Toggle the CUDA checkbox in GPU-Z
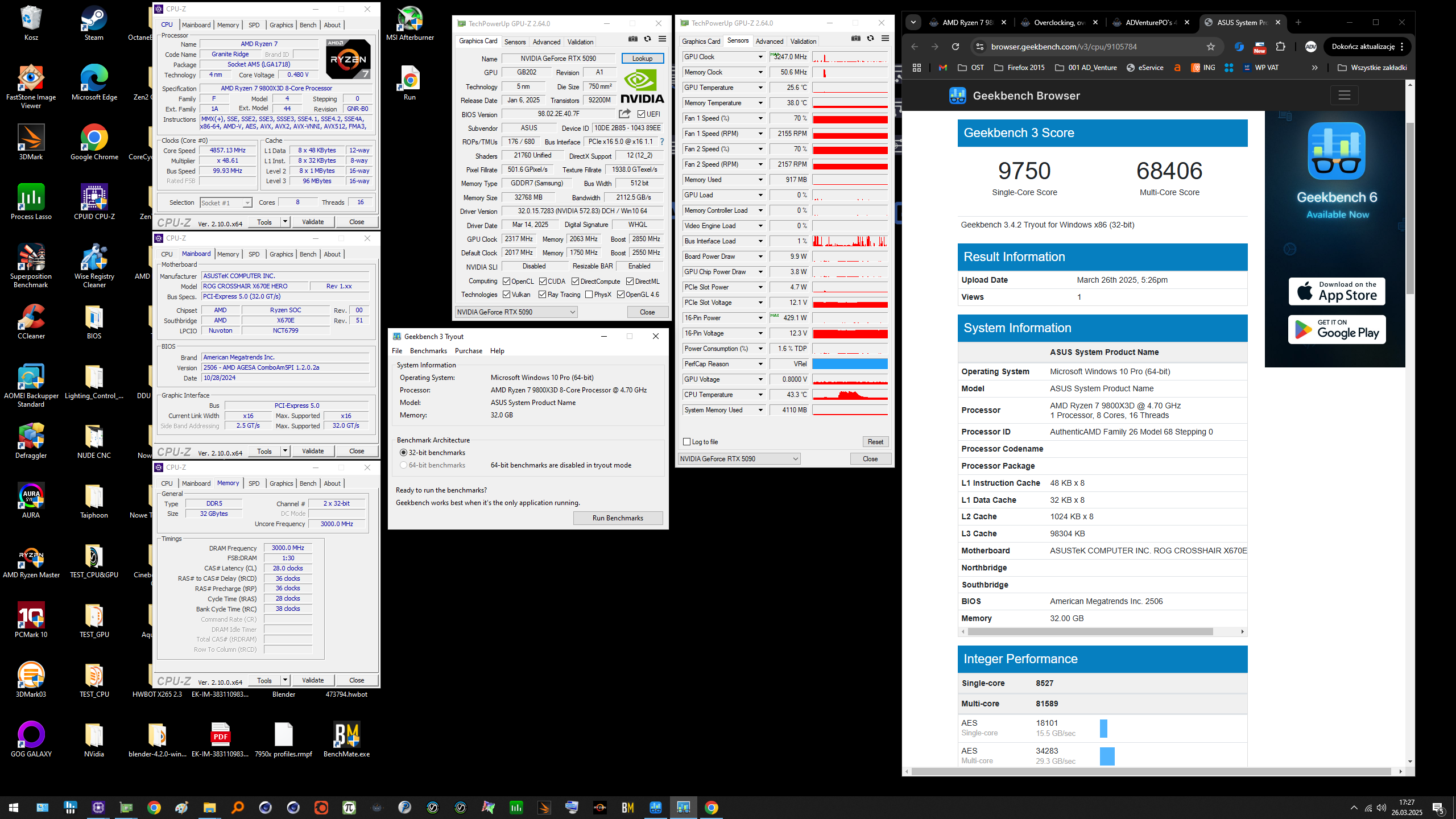Image resolution: width=1456 pixels, height=819 pixels. click(x=543, y=282)
